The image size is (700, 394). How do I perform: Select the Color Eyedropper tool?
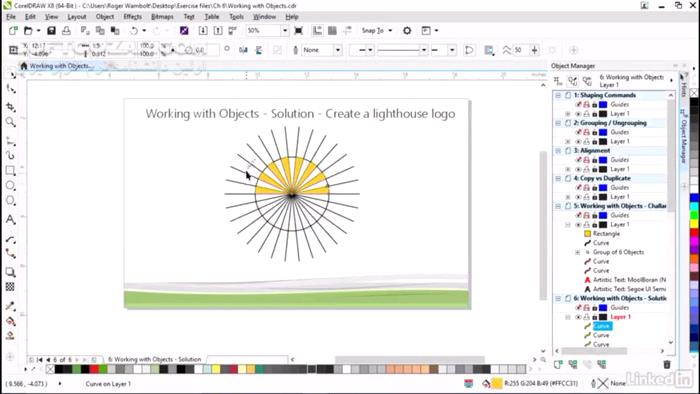11,306
